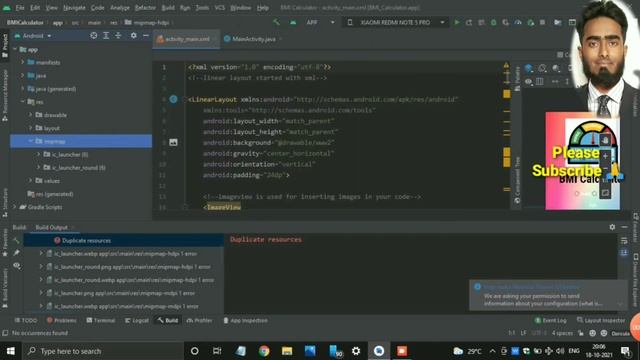Viewport: 640px width, 360px height.
Task: Click the Design surface layers icon in preview toolbar
Action: coord(529,68)
